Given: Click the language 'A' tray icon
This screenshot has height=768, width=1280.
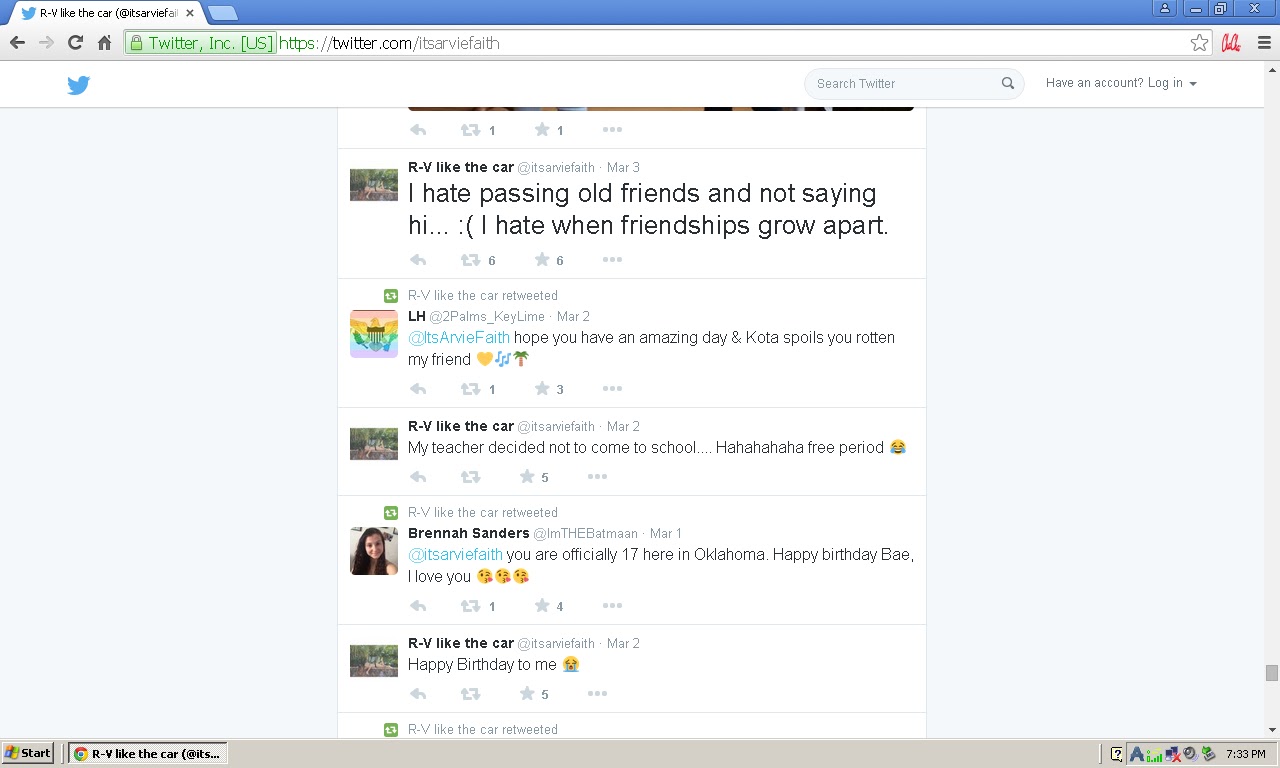Looking at the screenshot, I should [x=1137, y=754].
